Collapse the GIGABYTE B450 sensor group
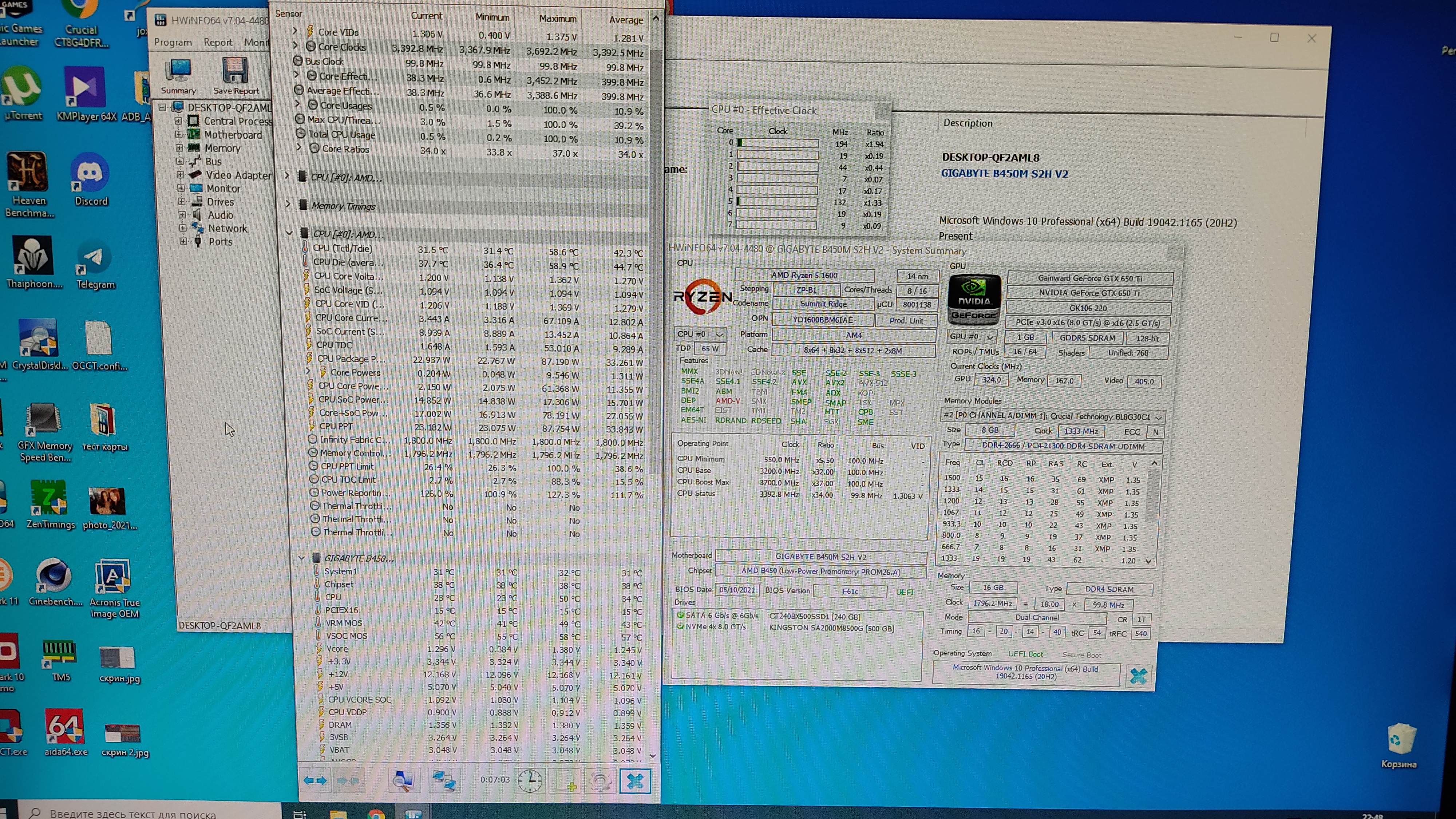 pyautogui.click(x=302, y=558)
